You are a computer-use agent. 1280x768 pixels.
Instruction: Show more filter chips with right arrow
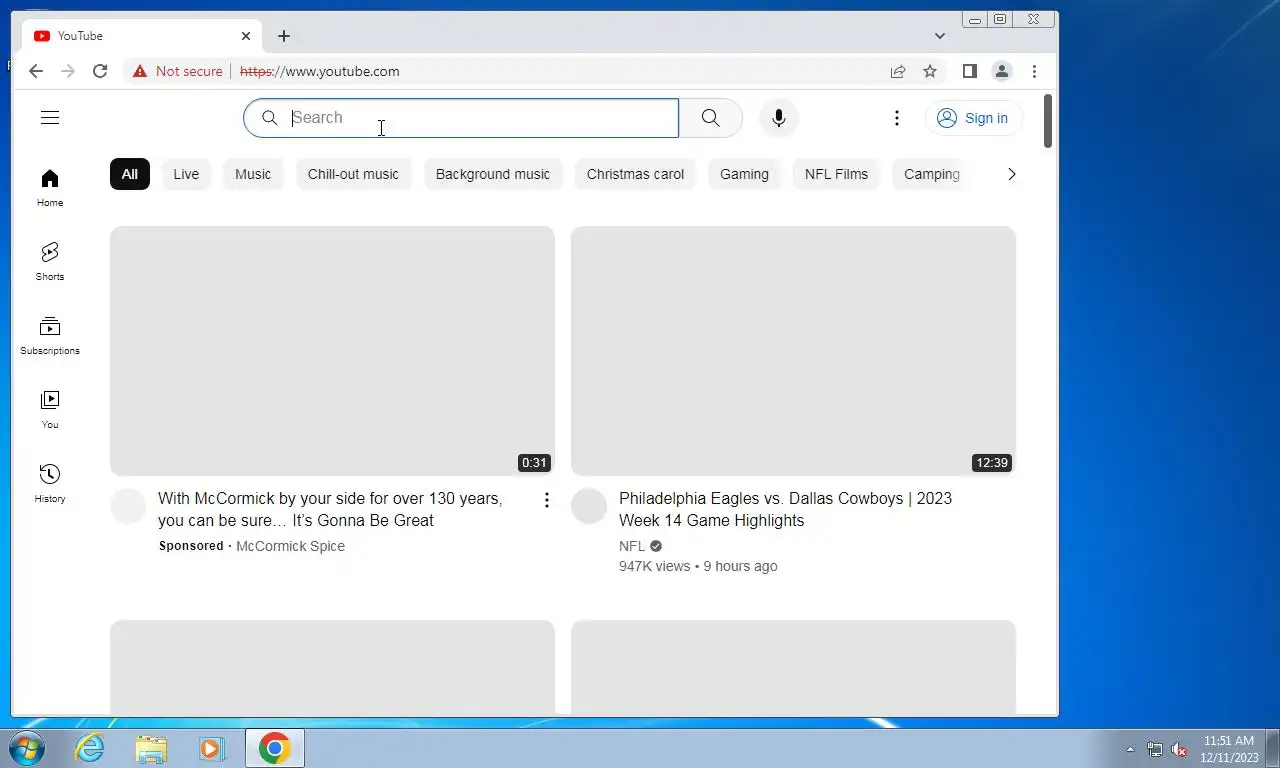(x=1011, y=174)
